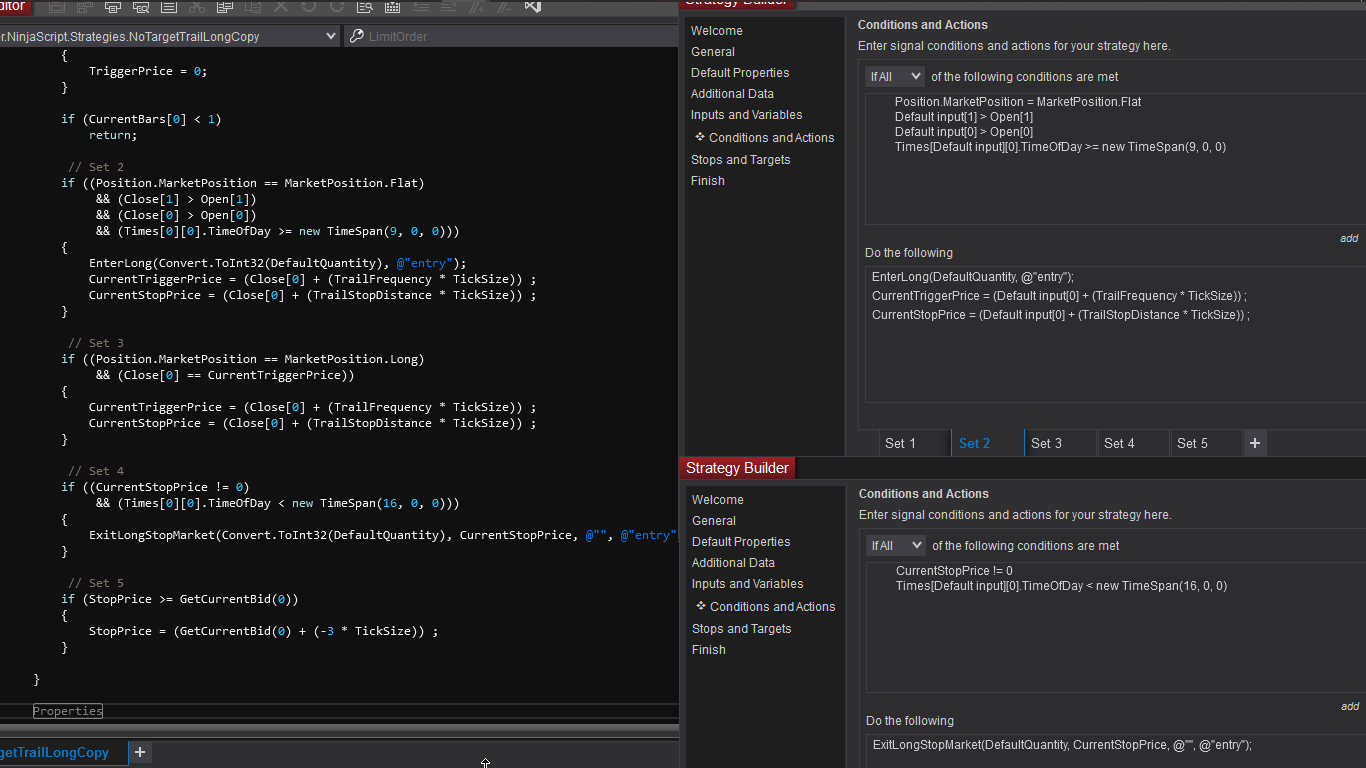1366x768 pixels.
Task: Go to Inputs and Variables in upper builder
Action: pos(746,115)
